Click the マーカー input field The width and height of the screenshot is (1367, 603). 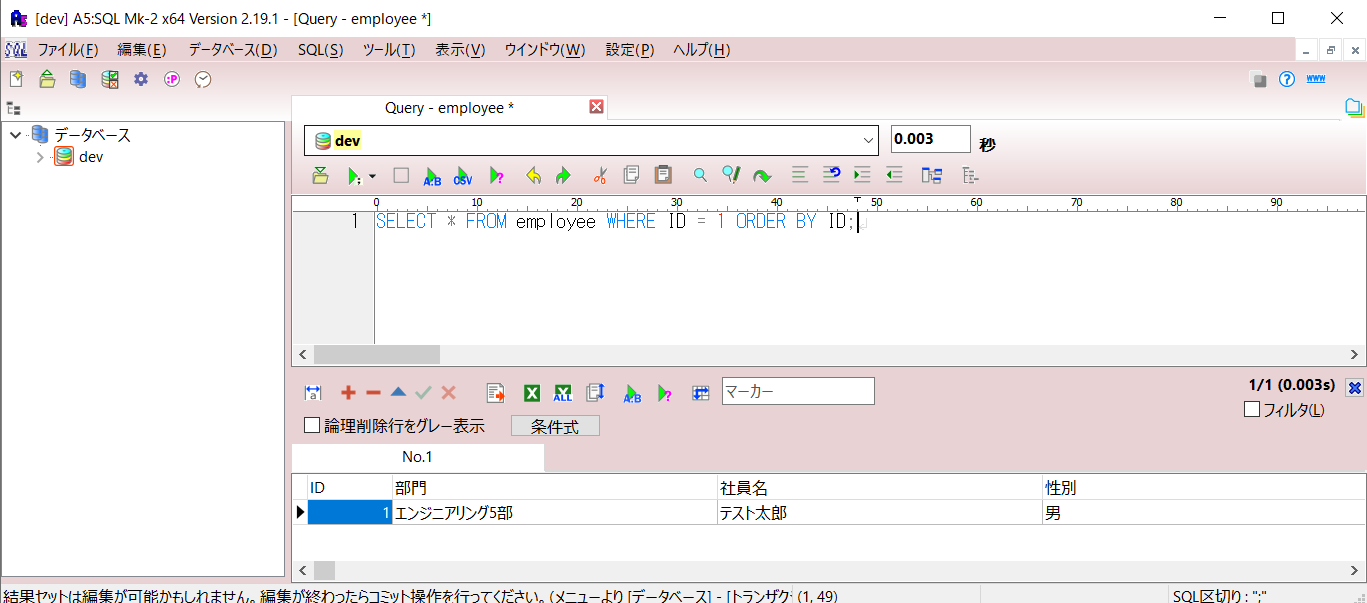pos(797,391)
